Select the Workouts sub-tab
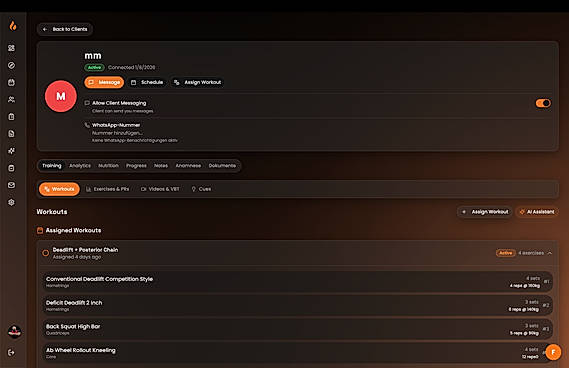The width and height of the screenshot is (569, 368). (x=59, y=189)
